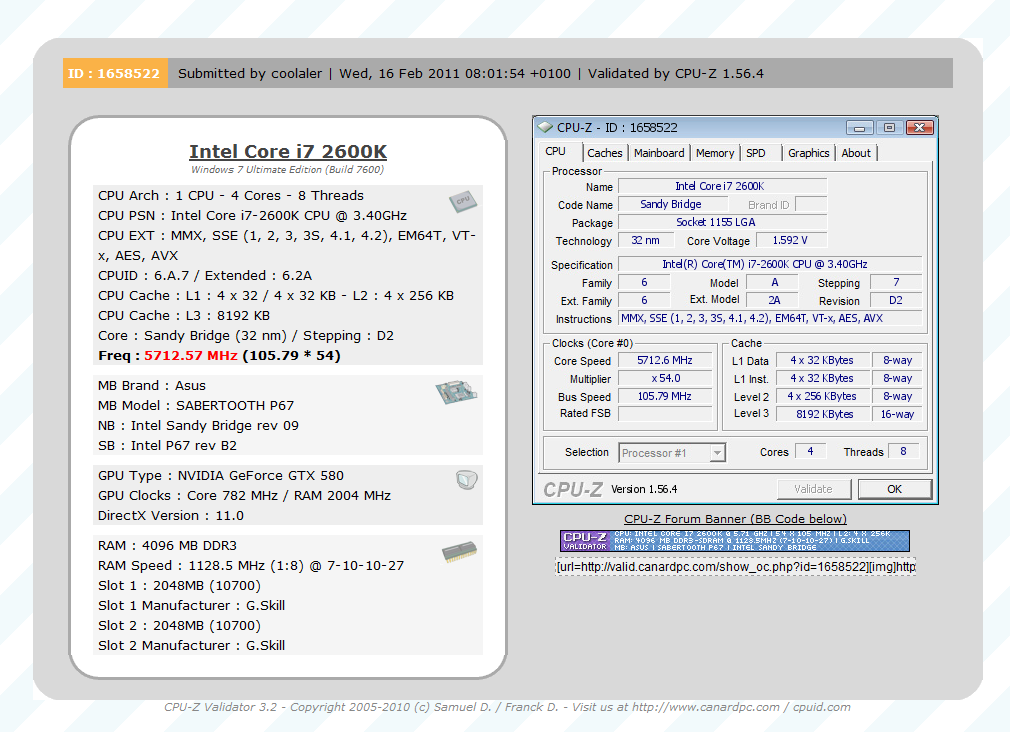Open the Intel Core i7 2600K title link

tap(288, 151)
